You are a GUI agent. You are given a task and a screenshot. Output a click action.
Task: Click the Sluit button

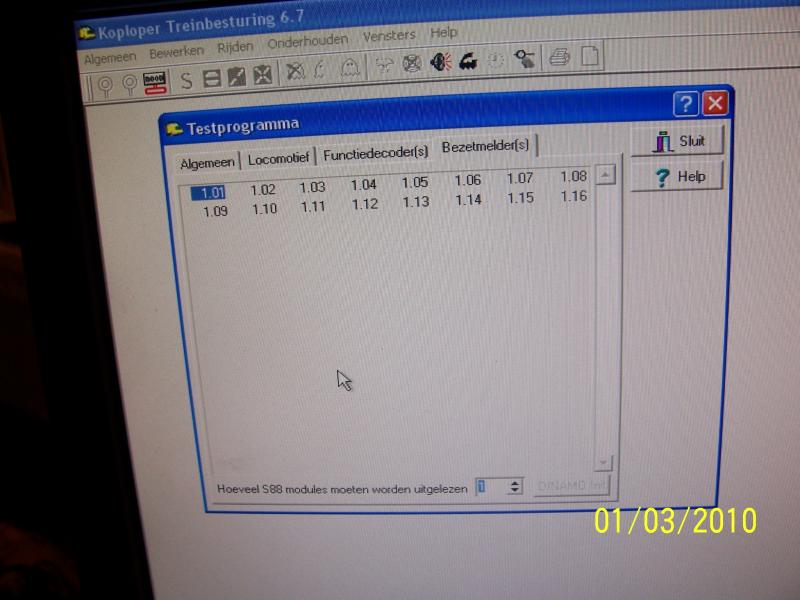click(678, 141)
